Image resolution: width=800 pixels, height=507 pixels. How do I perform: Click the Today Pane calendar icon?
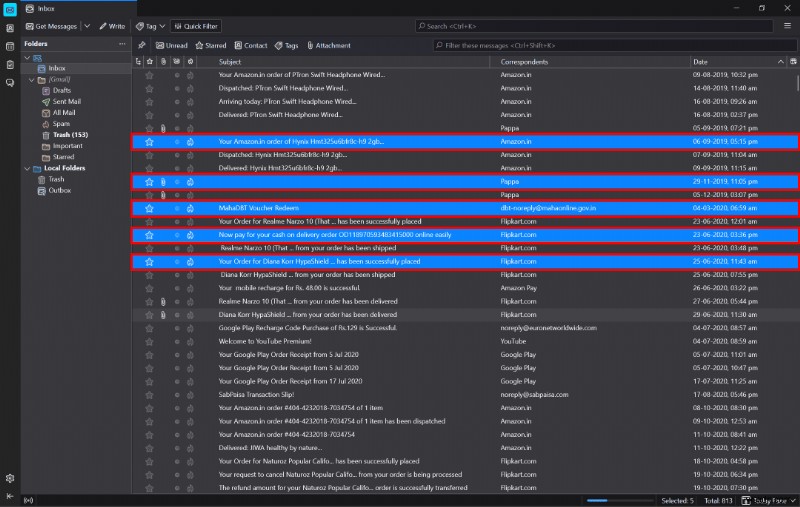tap(746, 501)
